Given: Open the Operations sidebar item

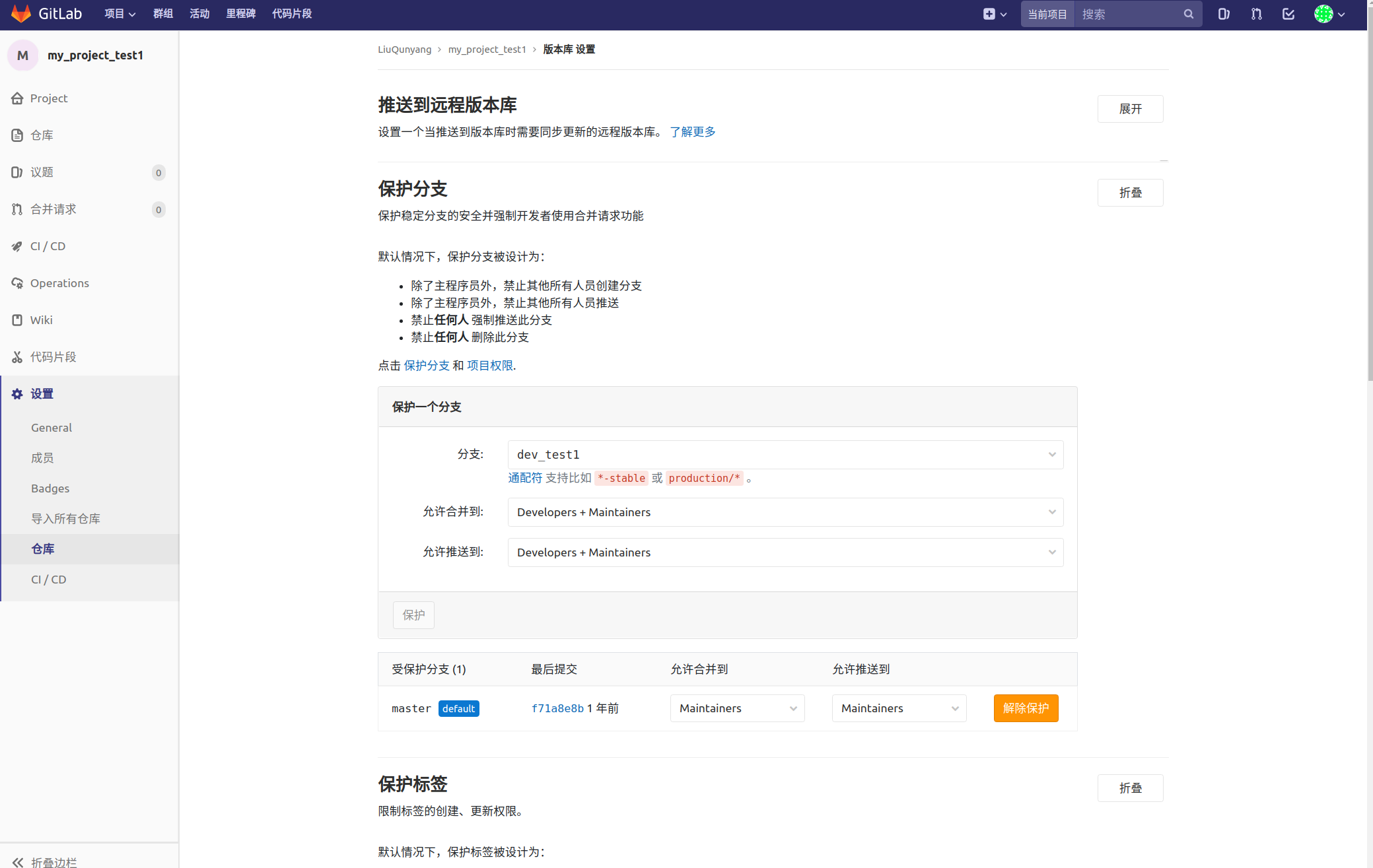Looking at the screenshot, I should (x=59, y=283).
